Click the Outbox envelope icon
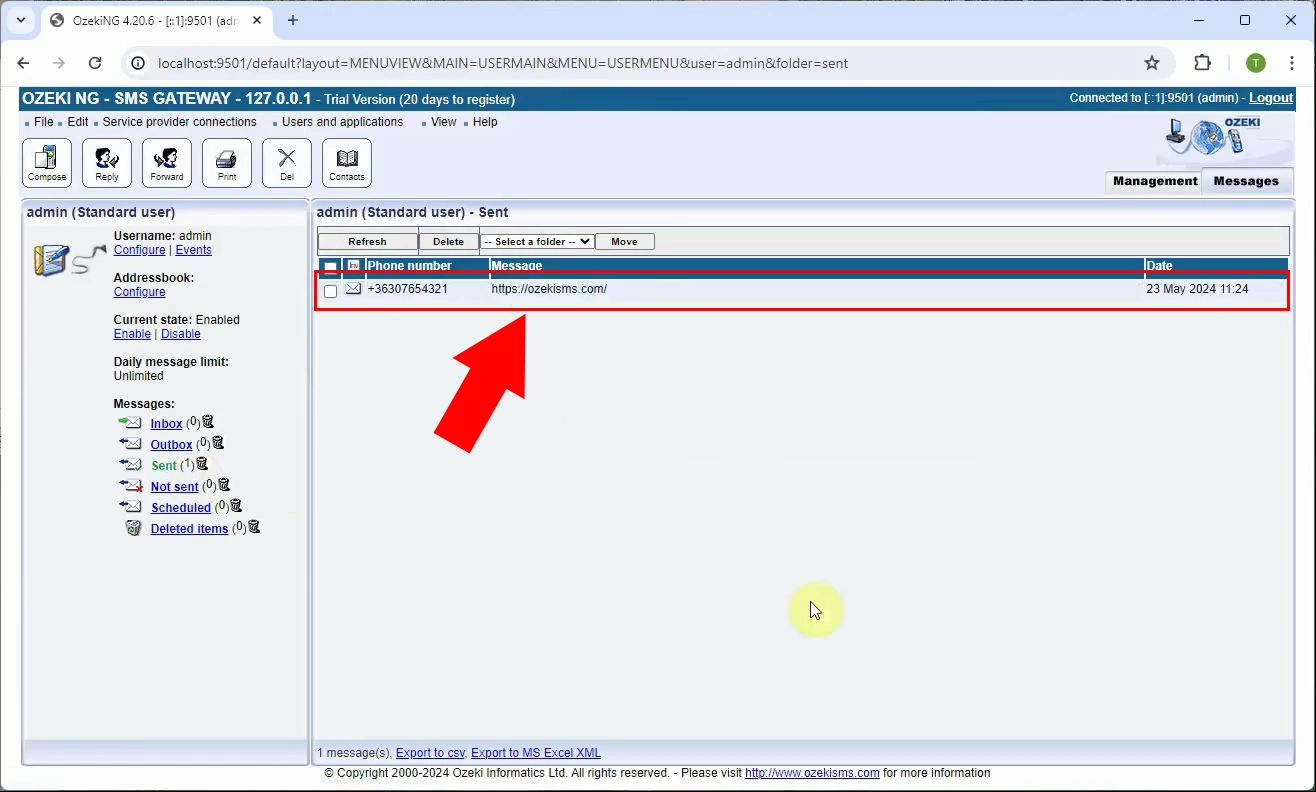Viewport: 1316px width, 792px height. tap(131, 444)
